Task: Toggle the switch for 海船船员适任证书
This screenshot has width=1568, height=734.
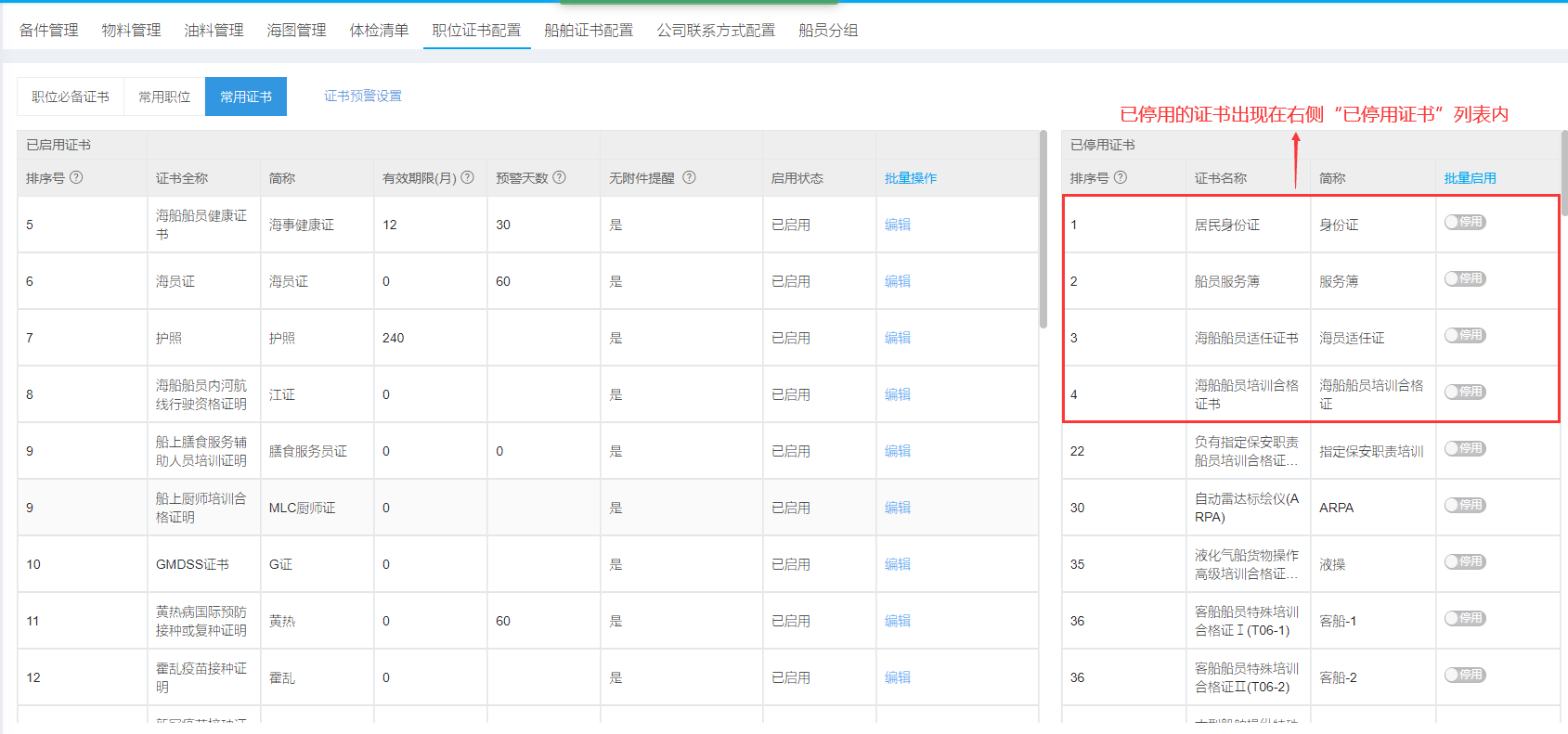Action: pos(1465,335)
